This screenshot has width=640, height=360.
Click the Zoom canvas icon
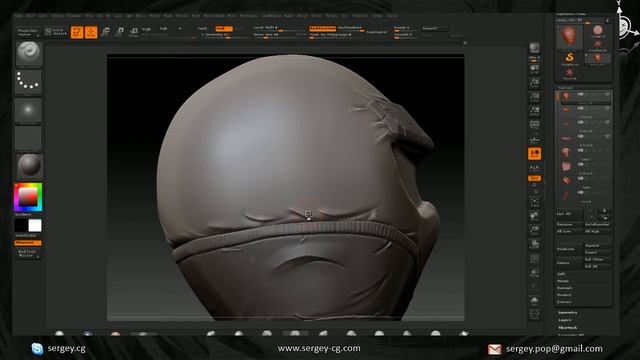534,83
